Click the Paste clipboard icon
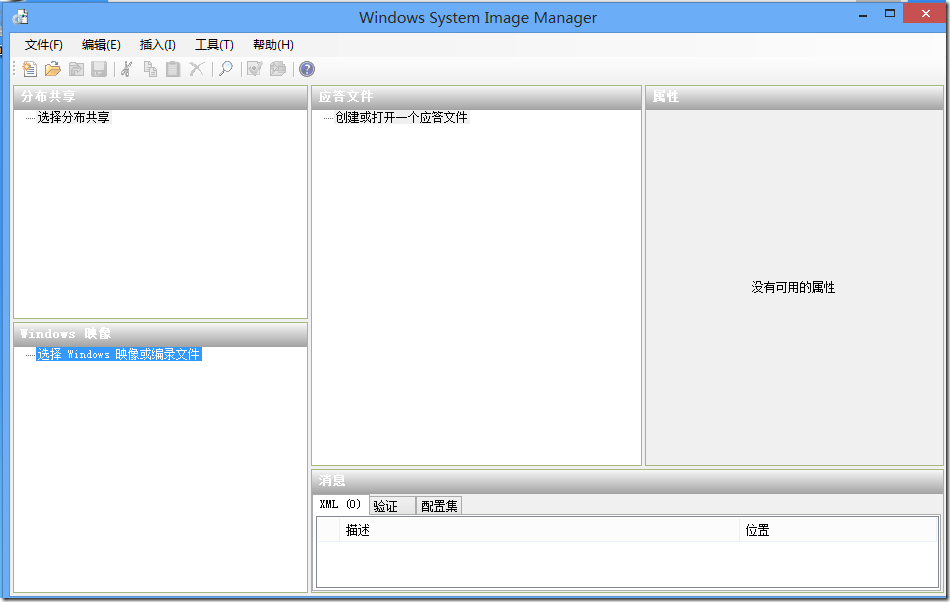The image size is (950, 602). click(173, 69)
